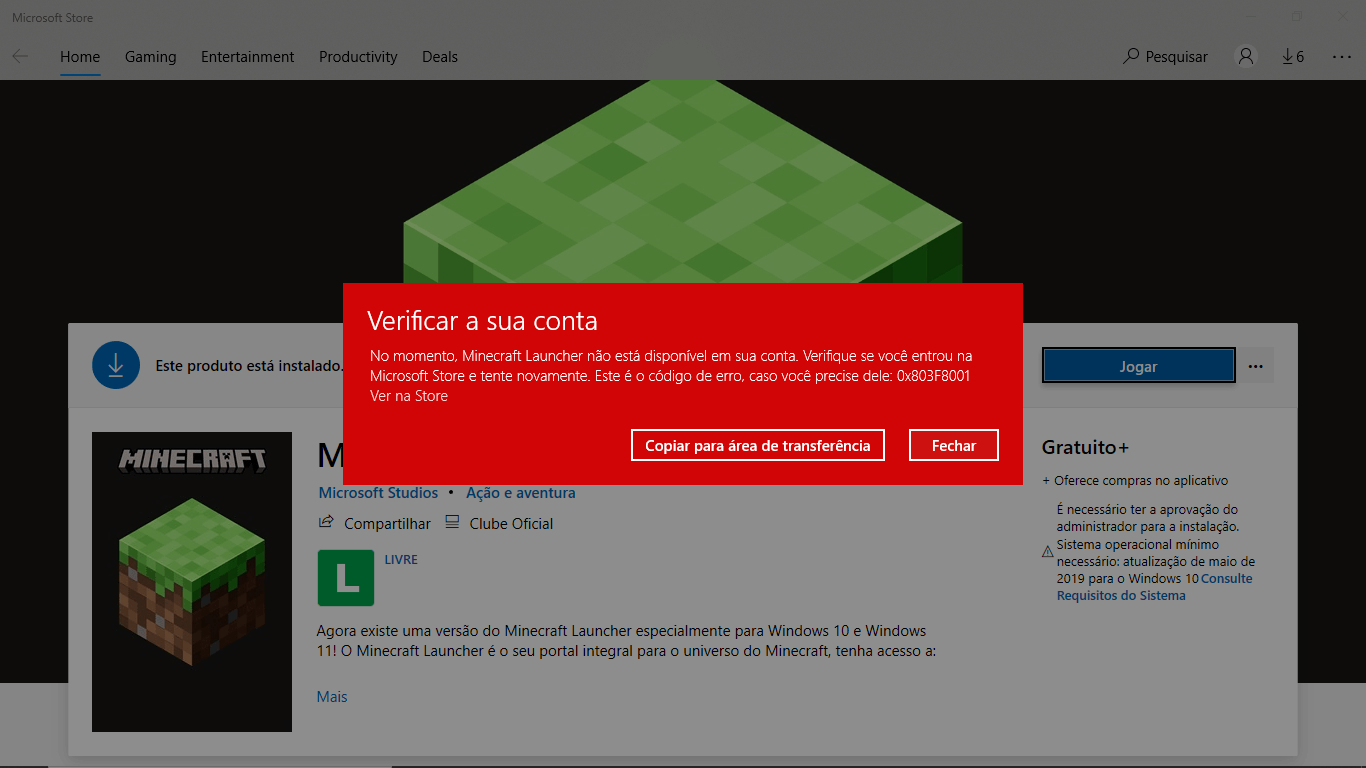Open Consulte Requisitos do Sistema link
Screen dimensions: 1366x768
[x=1155, y=587]
